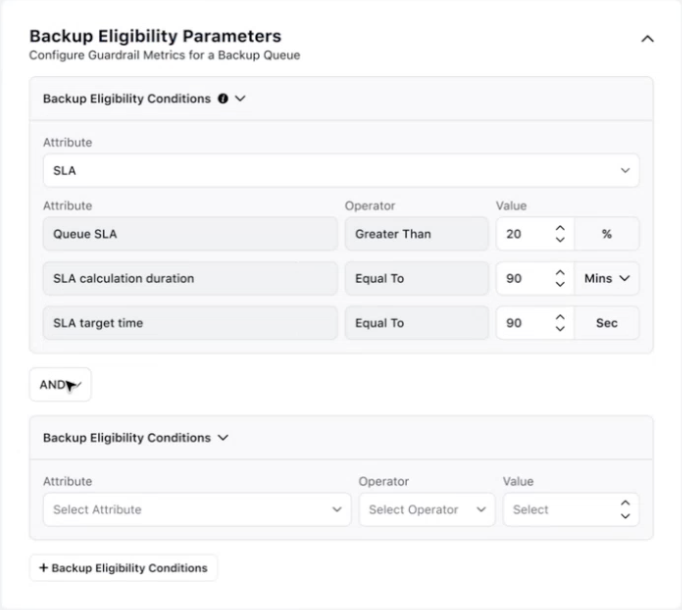This screenshot has height=610, width=682.
Task: Click the up arrow in the Select value field
Action: 625,503
